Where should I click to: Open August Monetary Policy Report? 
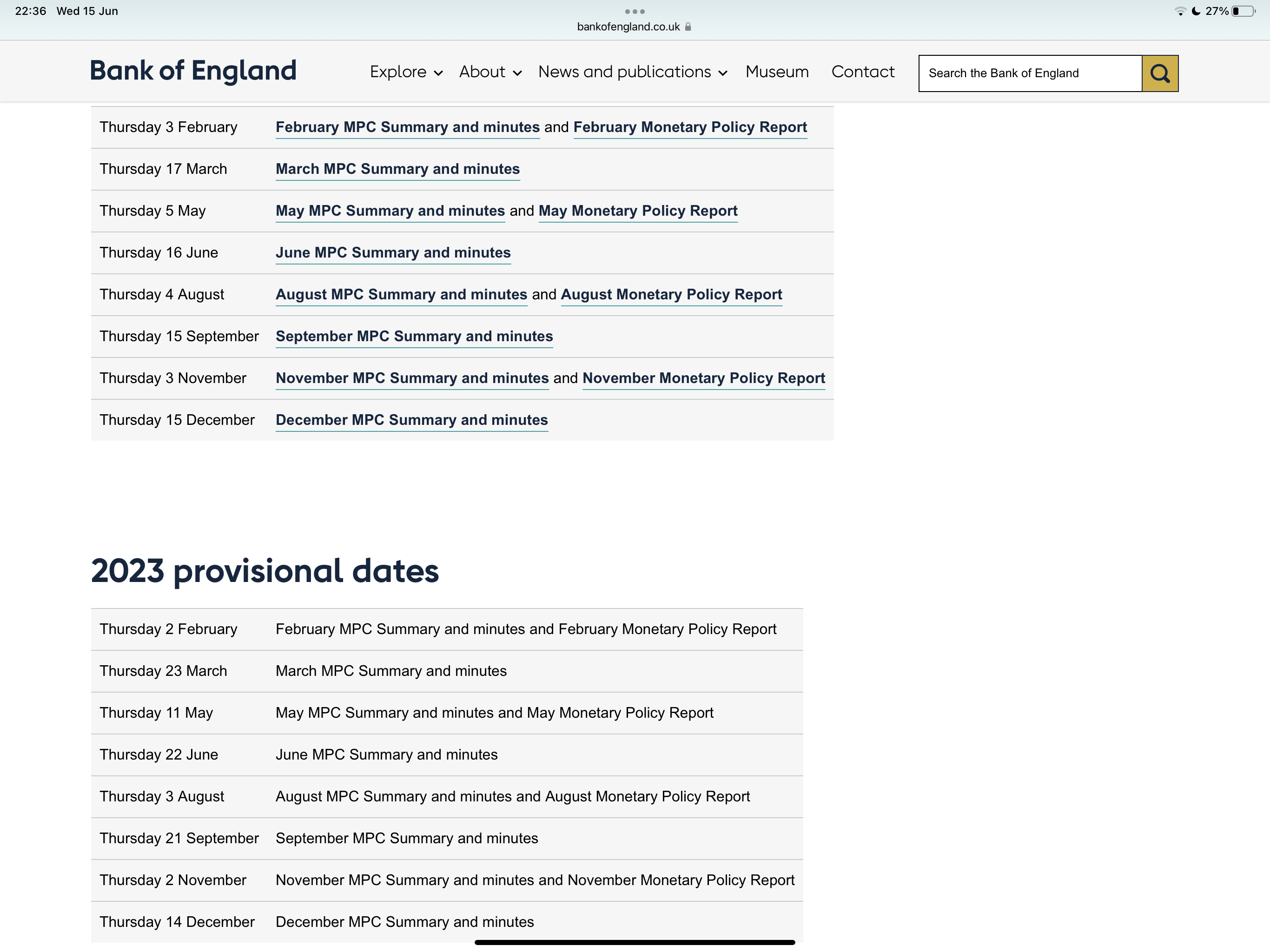tap(671, 295)
